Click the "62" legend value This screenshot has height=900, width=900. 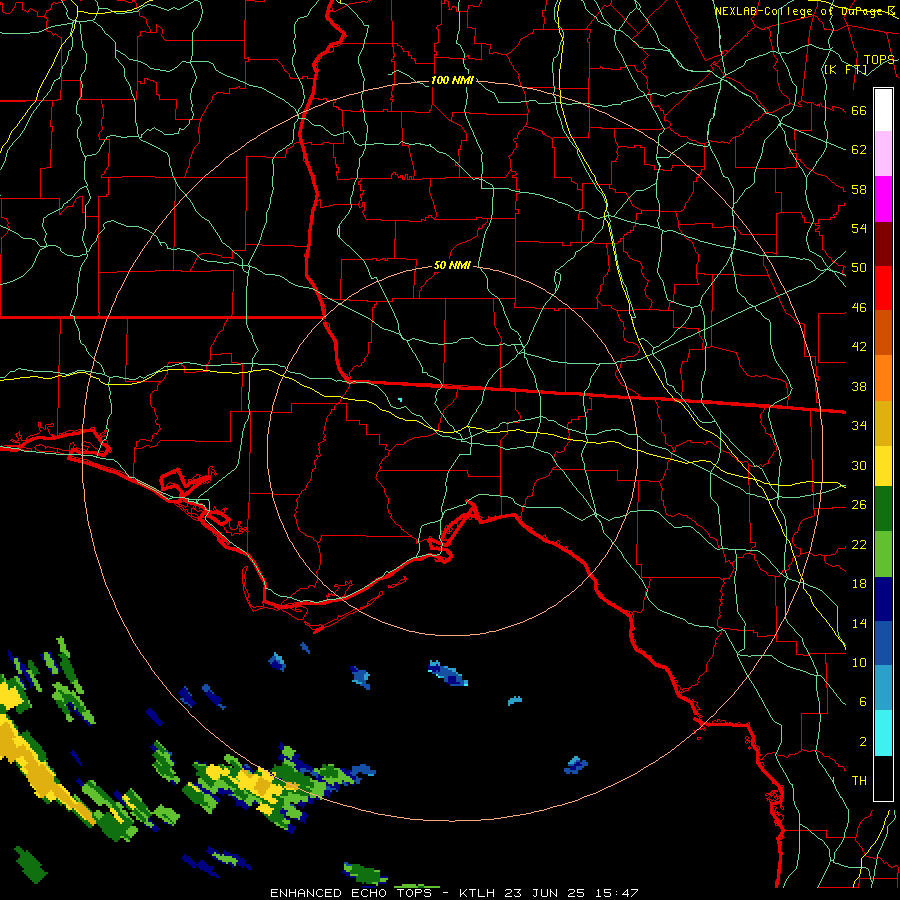(859, 150)
